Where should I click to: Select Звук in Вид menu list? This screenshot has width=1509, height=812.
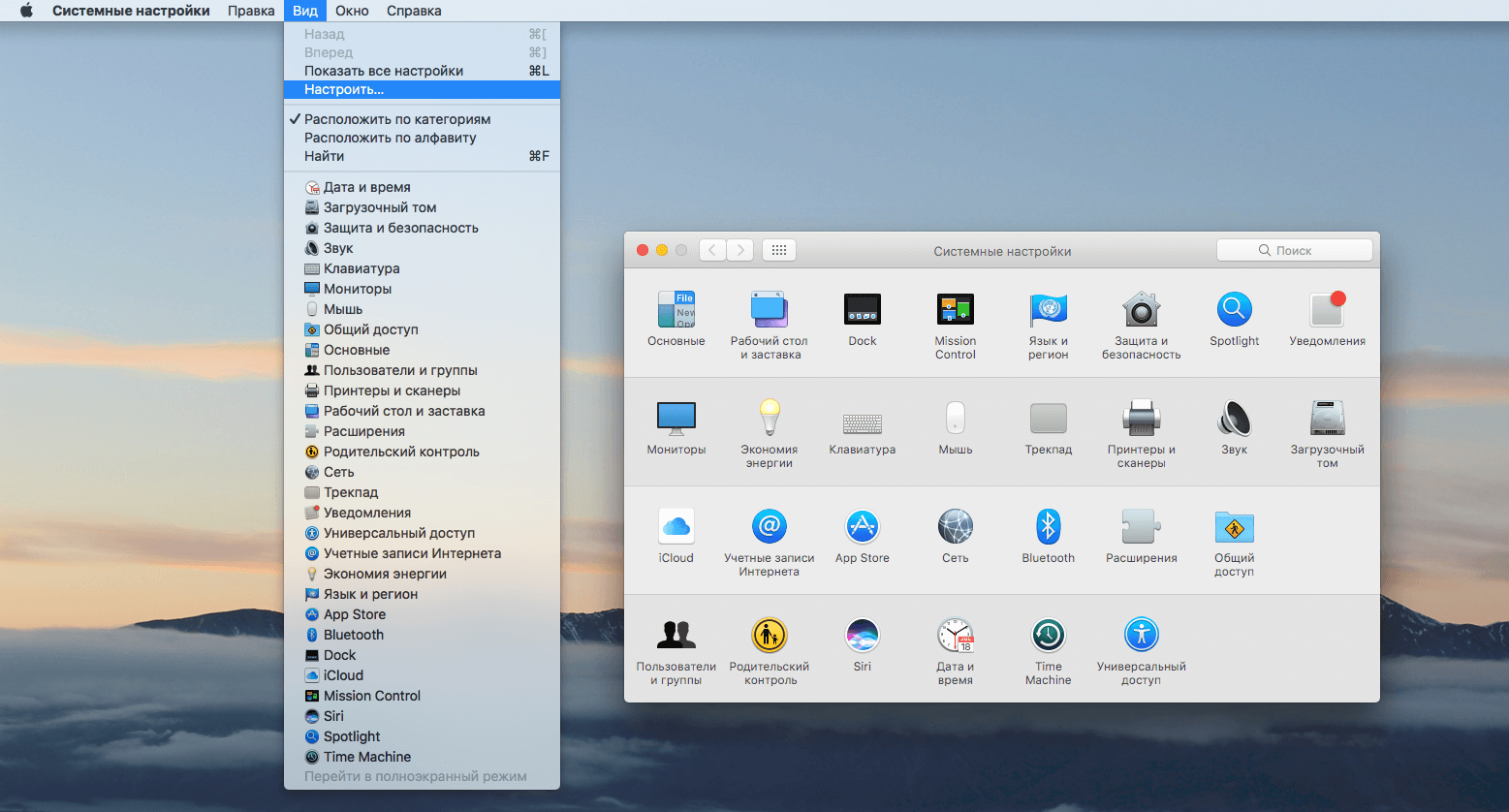[422, 248]
